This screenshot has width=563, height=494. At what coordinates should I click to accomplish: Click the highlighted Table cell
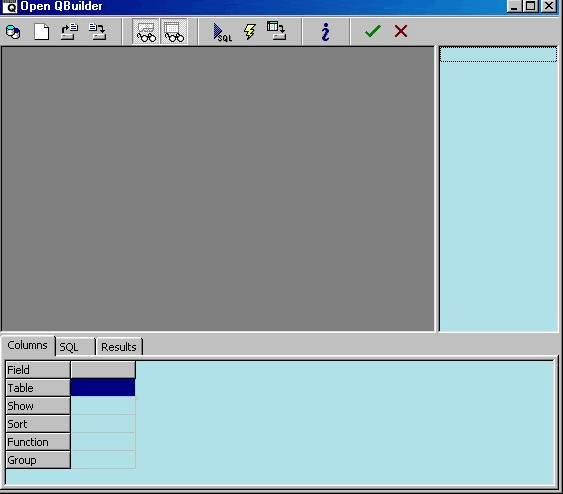(x=103, y=388)
